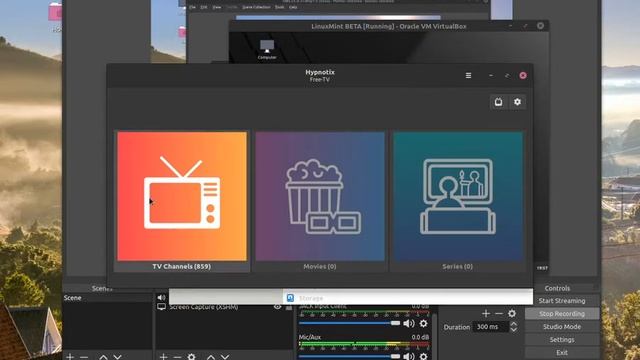Minimize the Hypnotix window
The height and width of the screenshot is (360, 640).
[x=491, y=76]
